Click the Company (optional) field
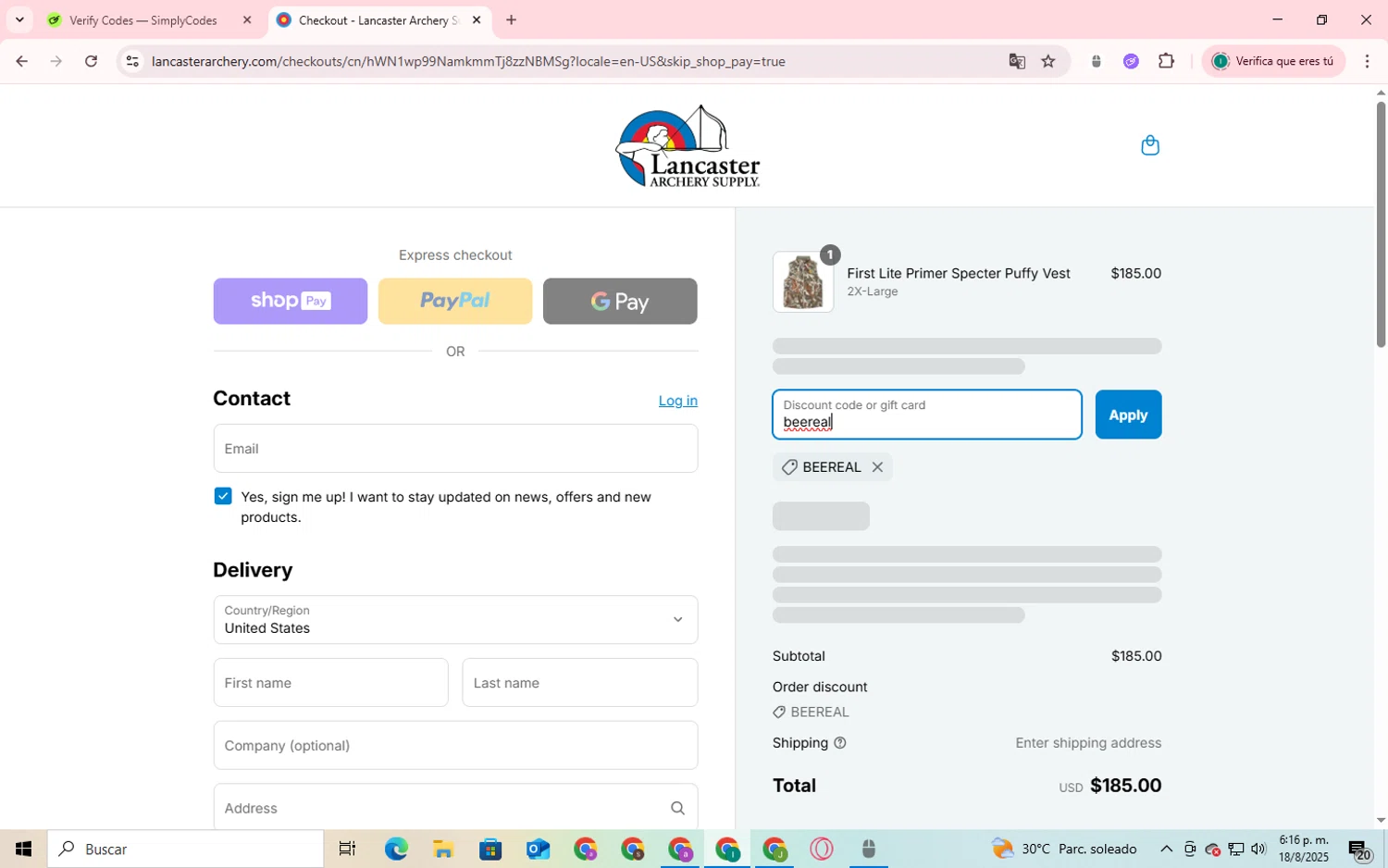 455,745
